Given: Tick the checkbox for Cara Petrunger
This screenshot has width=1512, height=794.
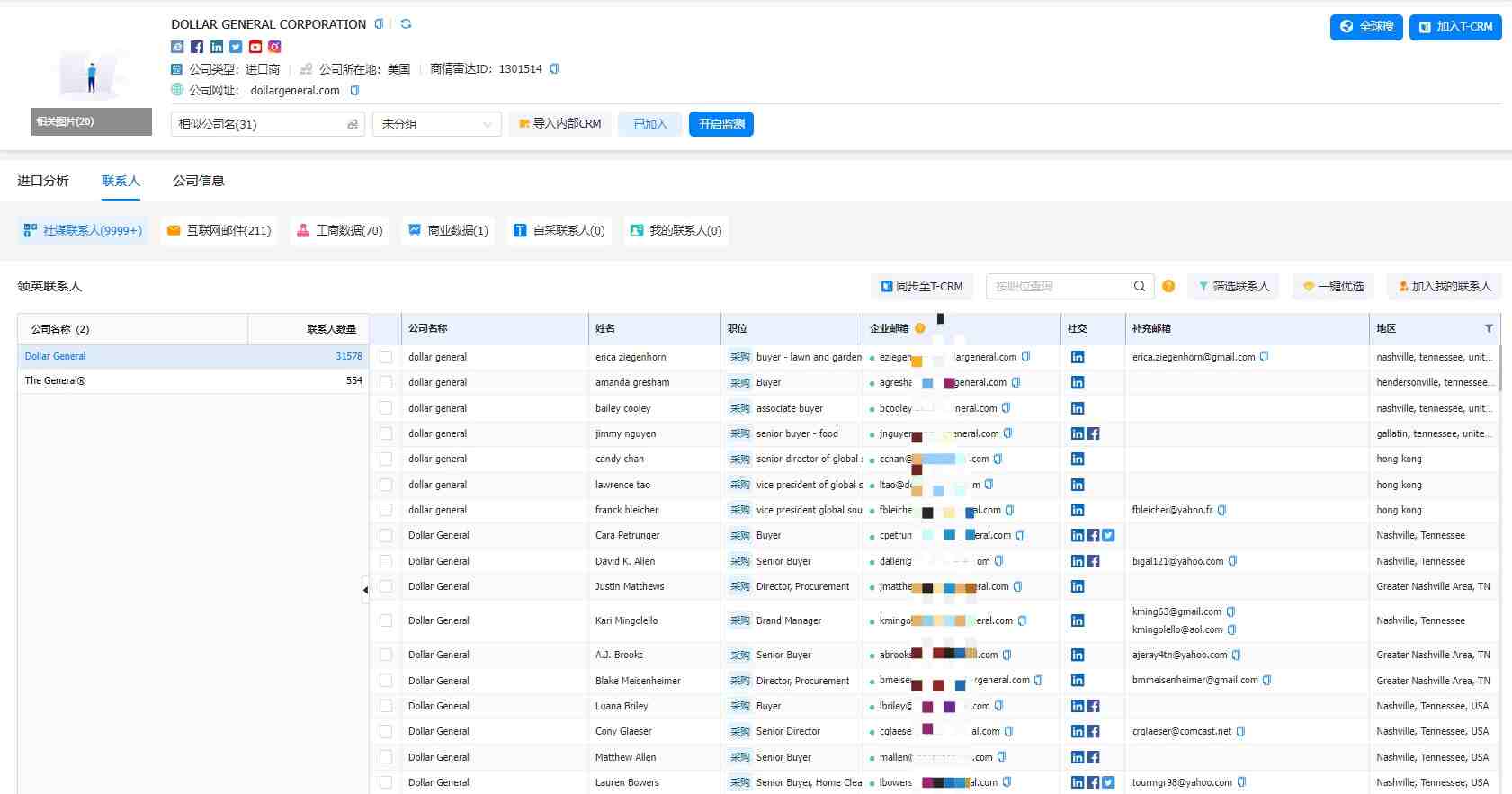Looking at the screenshot, I should (x=386, y=535).
